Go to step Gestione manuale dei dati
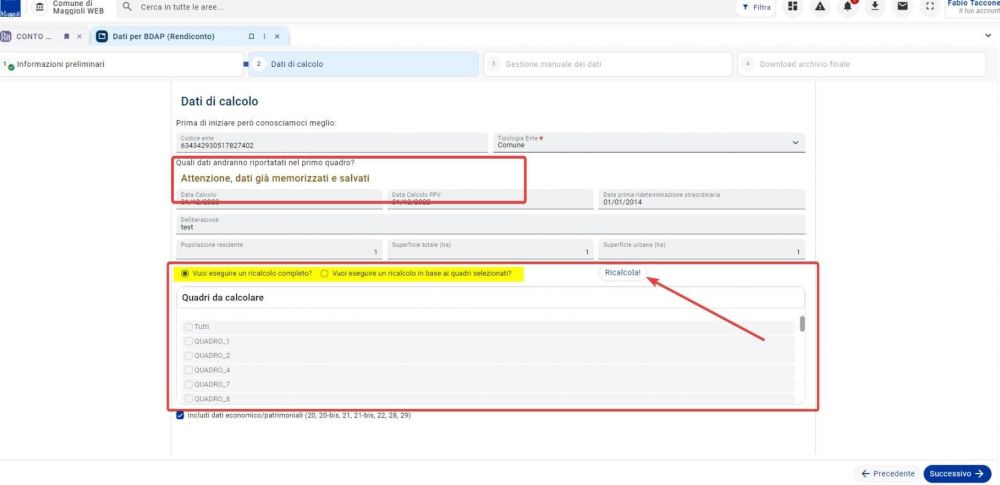 (608, 64)
